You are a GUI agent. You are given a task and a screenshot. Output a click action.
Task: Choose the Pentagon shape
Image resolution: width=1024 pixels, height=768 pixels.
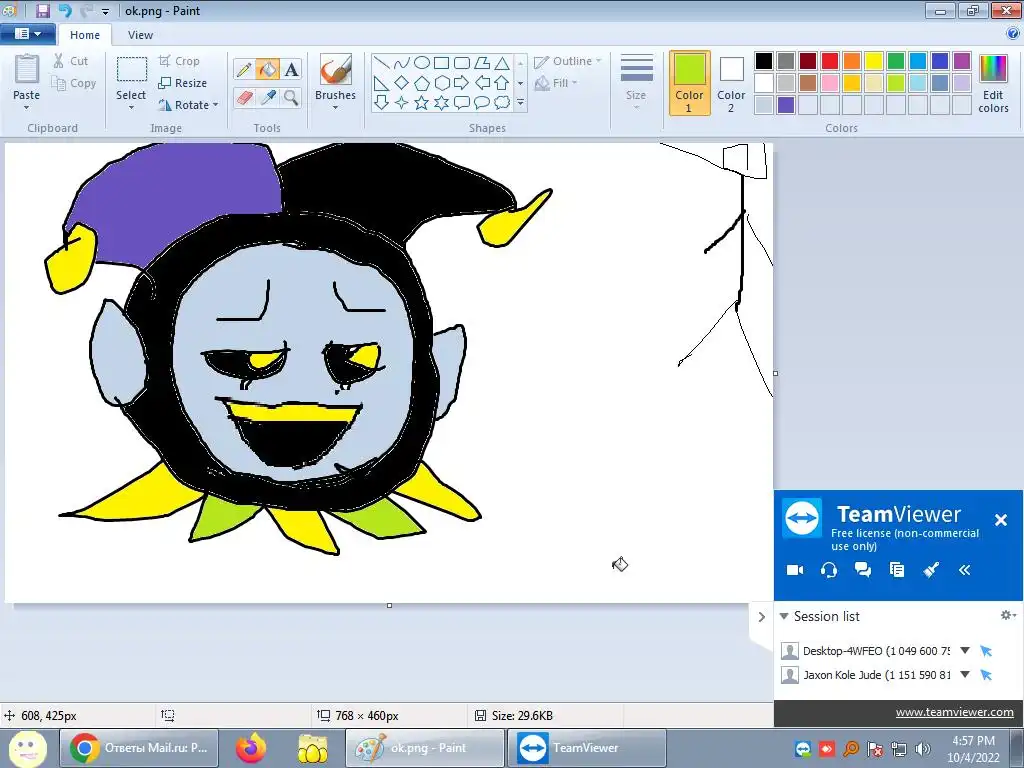pyautogui.click(x=422, y=83)
